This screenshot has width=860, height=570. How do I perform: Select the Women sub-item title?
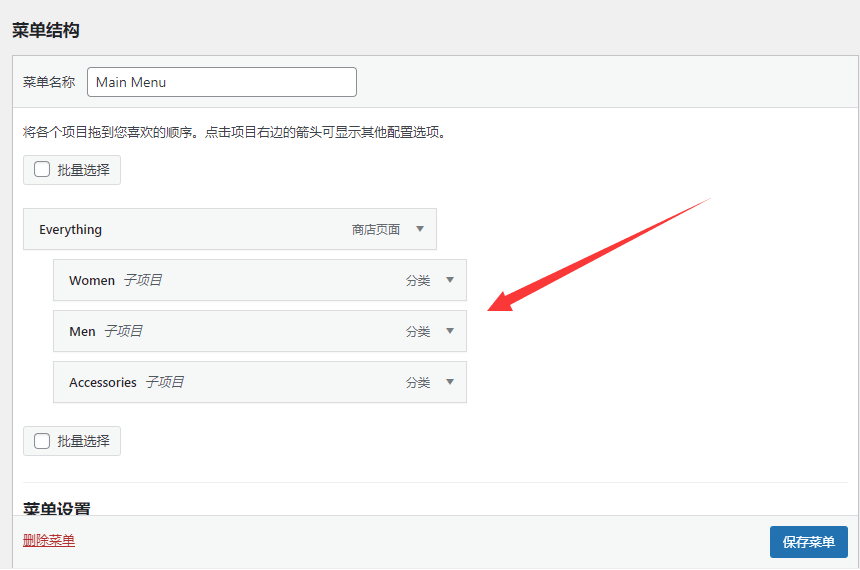[92, 281]
